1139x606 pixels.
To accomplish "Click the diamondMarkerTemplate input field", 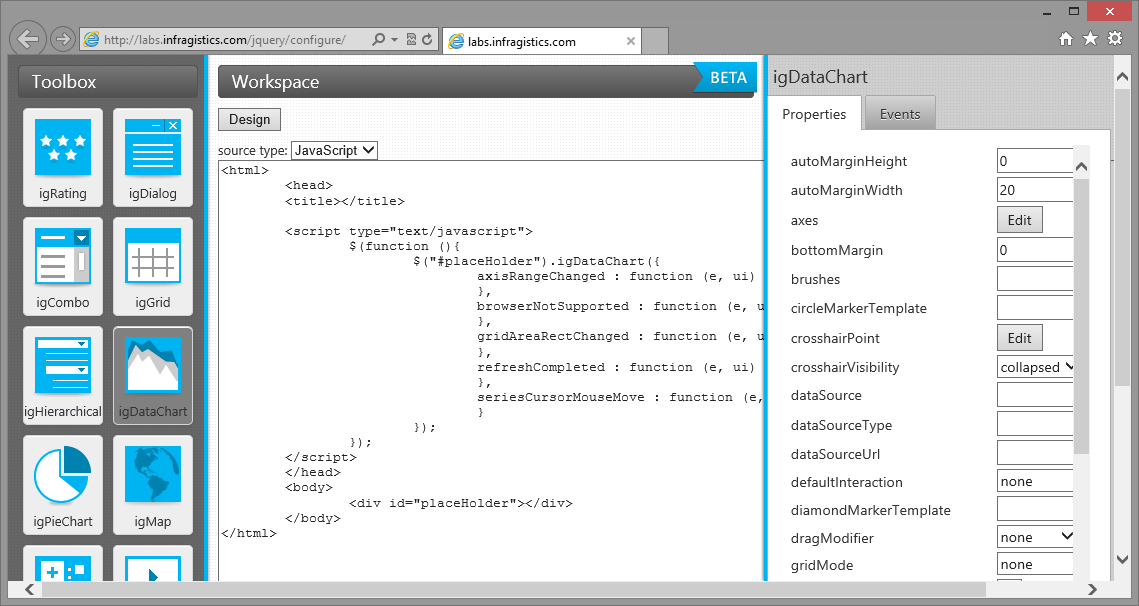I will (x=1035, y=509).
